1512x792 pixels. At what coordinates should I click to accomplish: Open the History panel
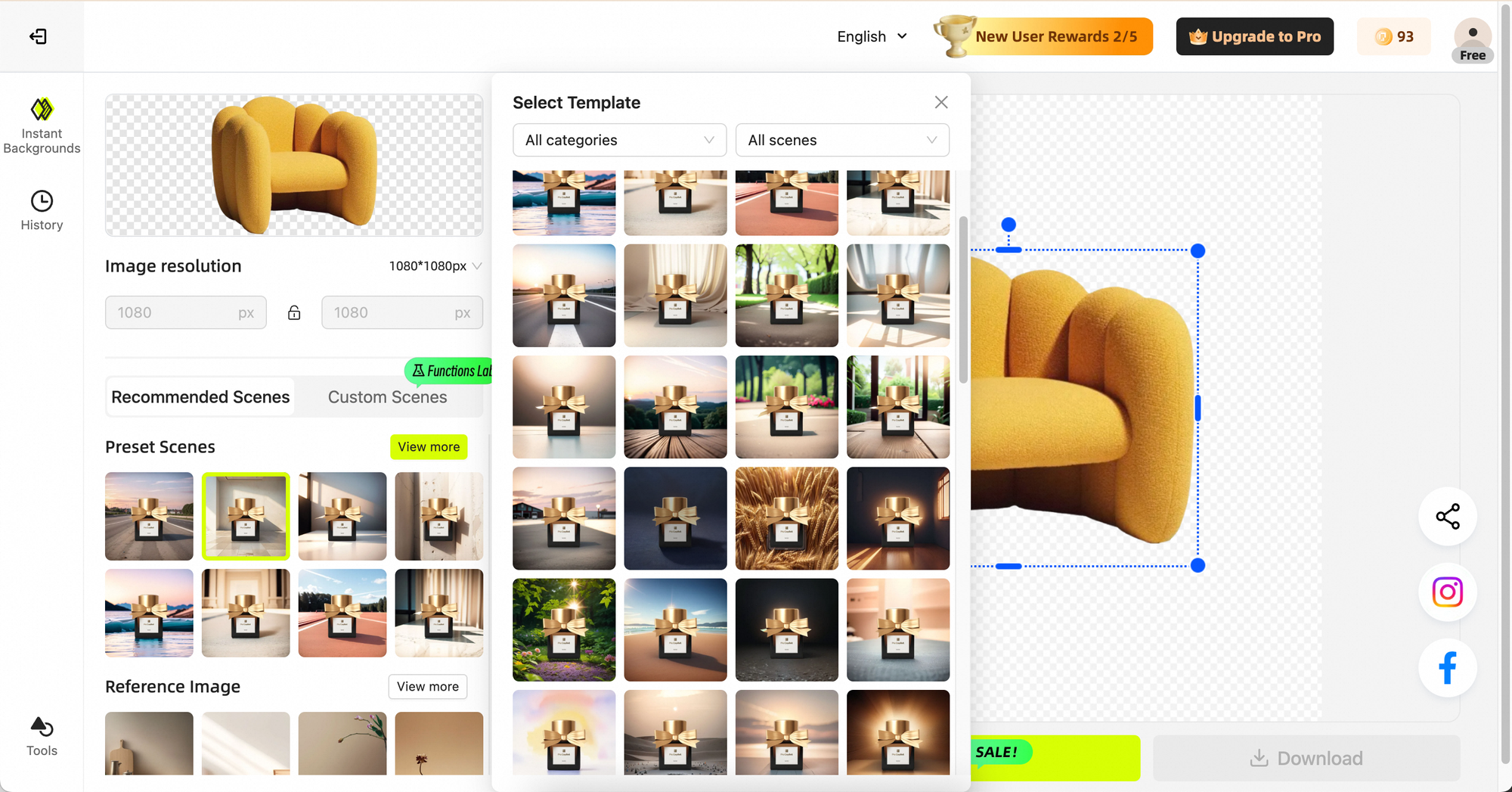click(x=42, y=210)
